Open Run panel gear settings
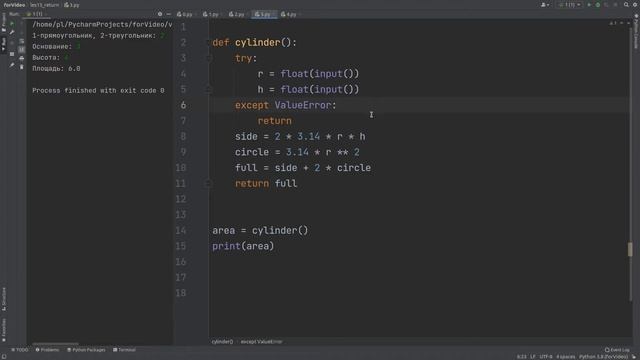 pyautogui.click(x=160, y=14)
